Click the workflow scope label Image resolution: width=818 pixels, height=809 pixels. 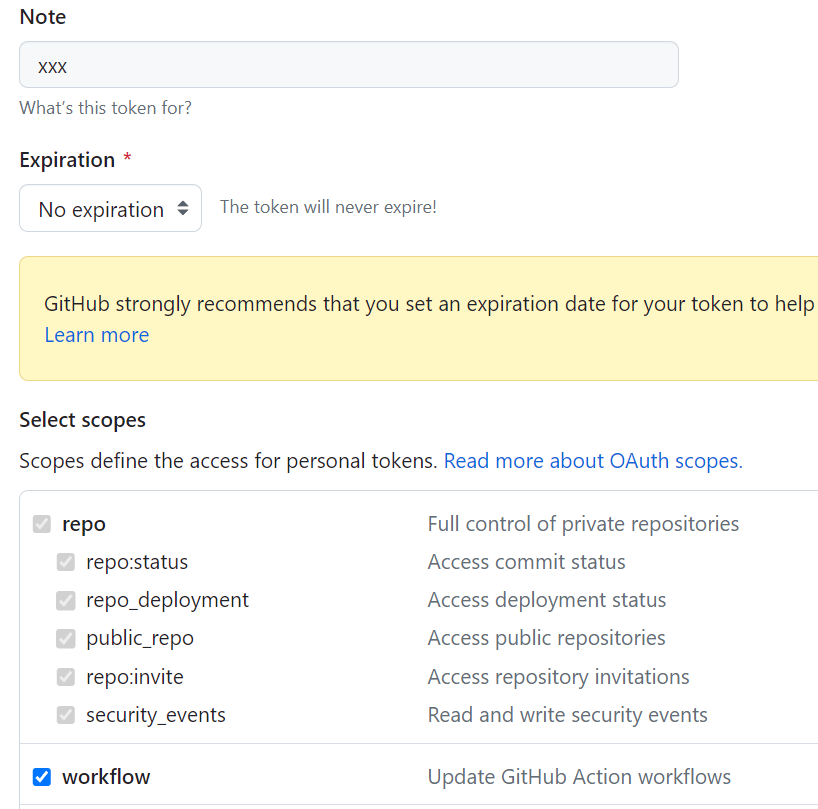click(106, 777)
